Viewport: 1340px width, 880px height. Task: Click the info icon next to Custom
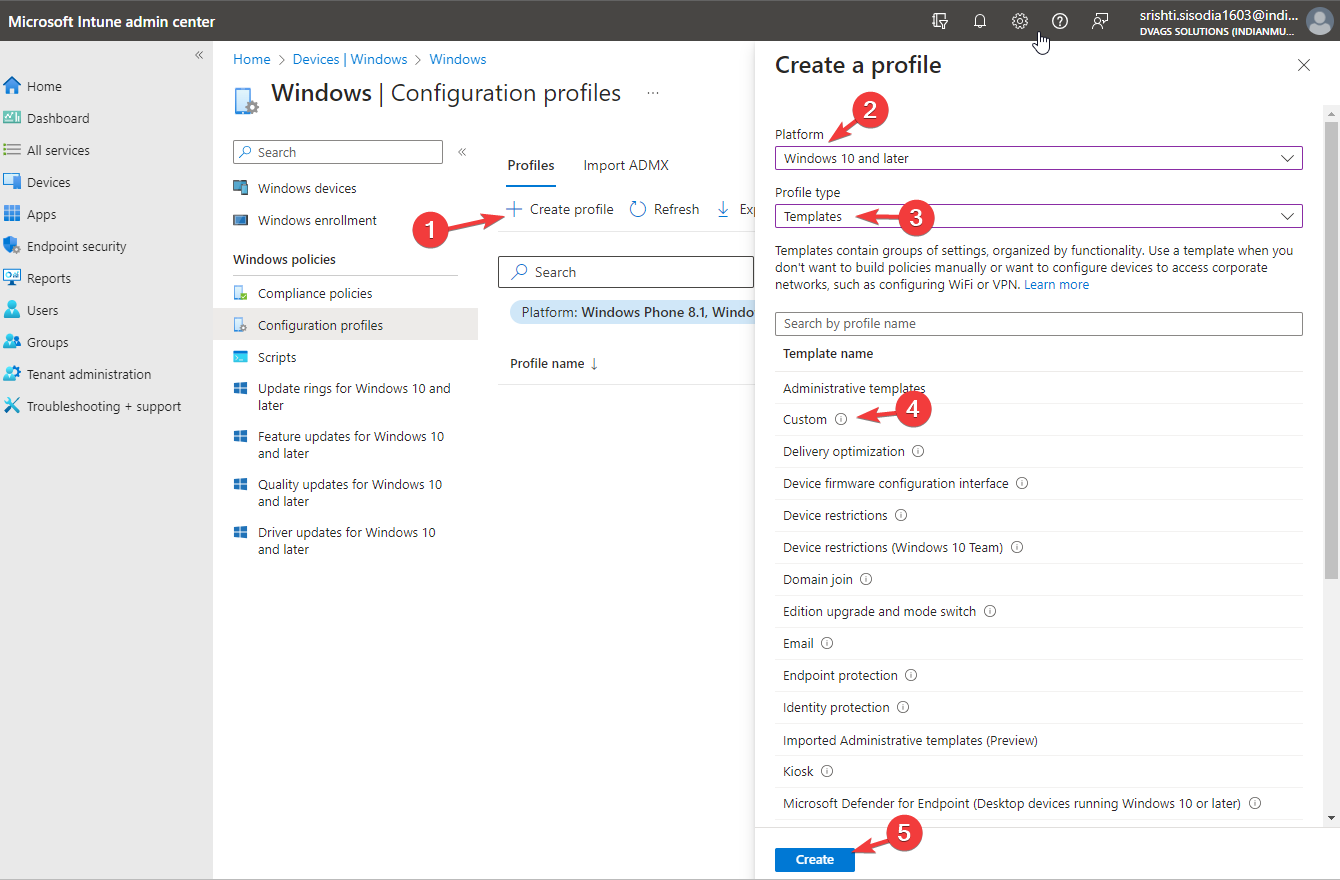(x=839, y=419)
